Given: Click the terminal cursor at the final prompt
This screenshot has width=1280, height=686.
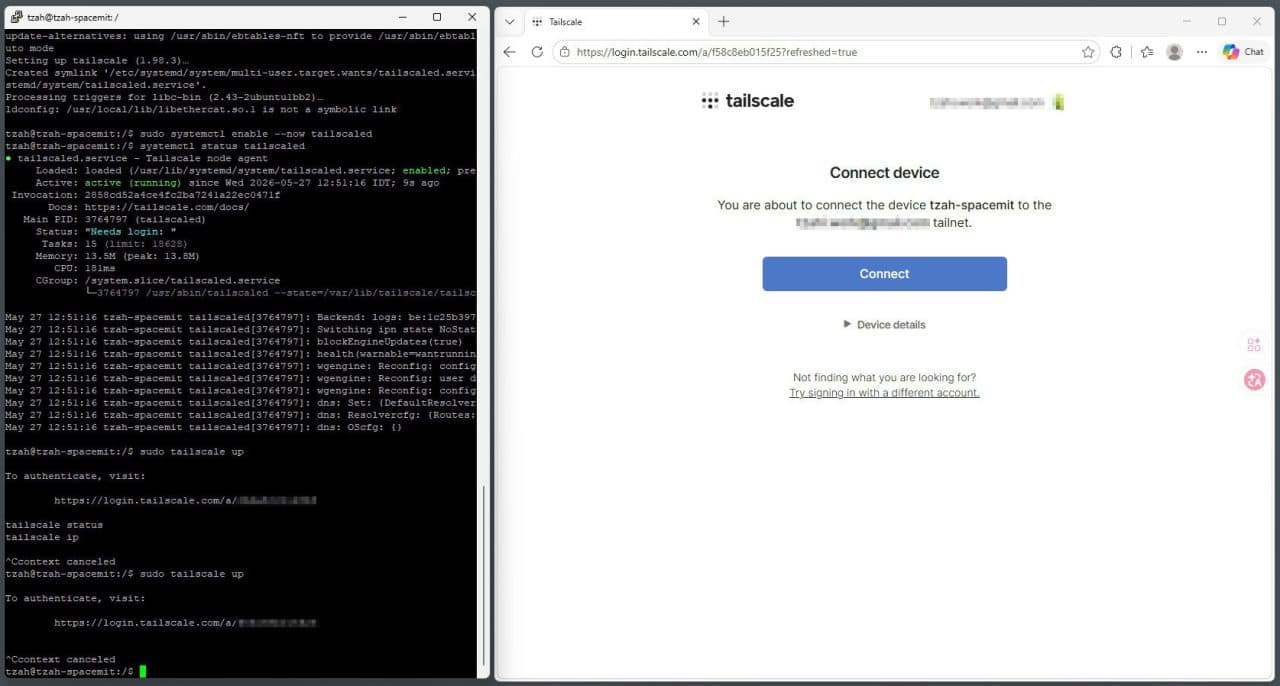Looking at the screenshot, I should [143, 671].
